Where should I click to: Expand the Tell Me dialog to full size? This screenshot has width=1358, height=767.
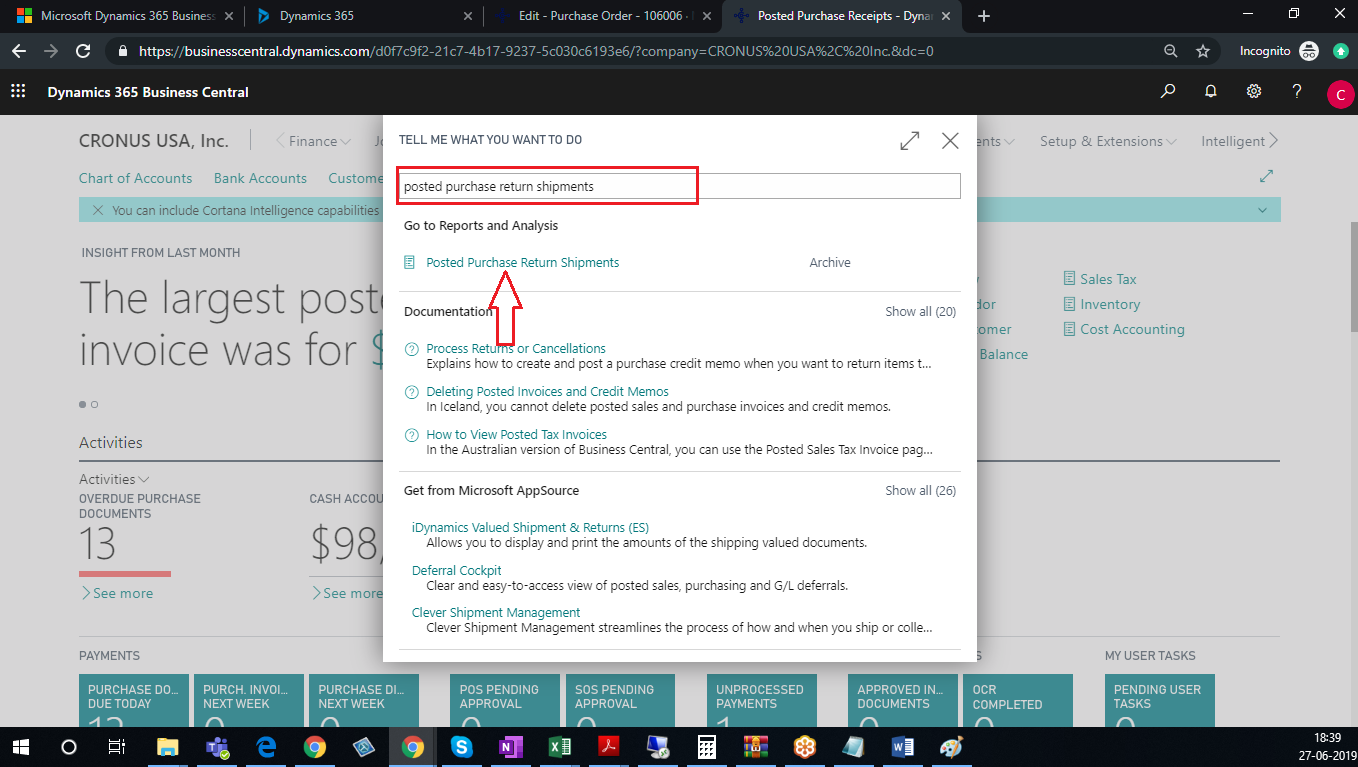(x=909, y=141)
